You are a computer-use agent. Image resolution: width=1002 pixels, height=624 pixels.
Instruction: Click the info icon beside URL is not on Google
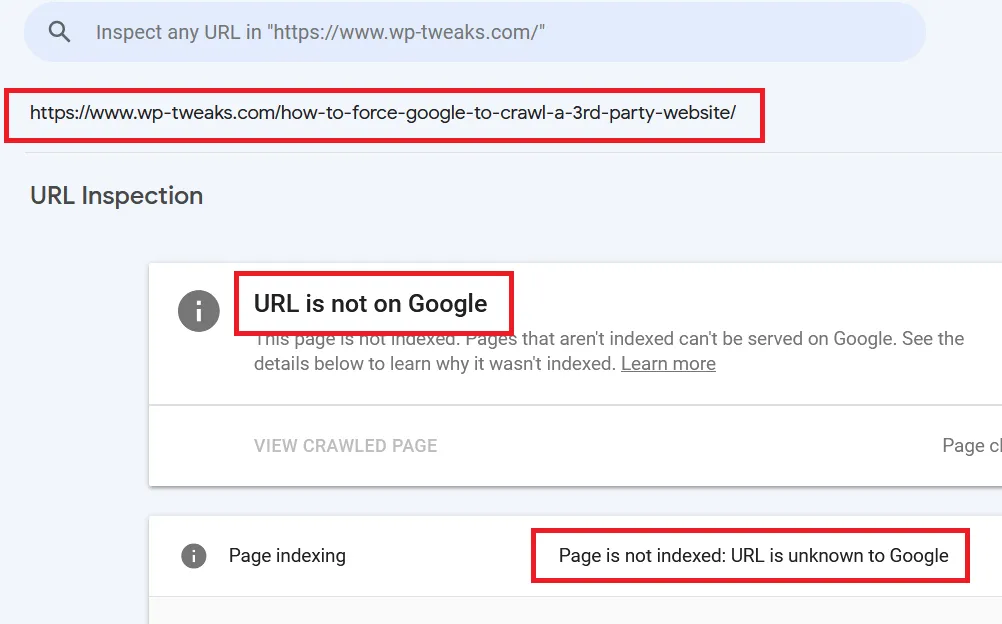(199, 311)
